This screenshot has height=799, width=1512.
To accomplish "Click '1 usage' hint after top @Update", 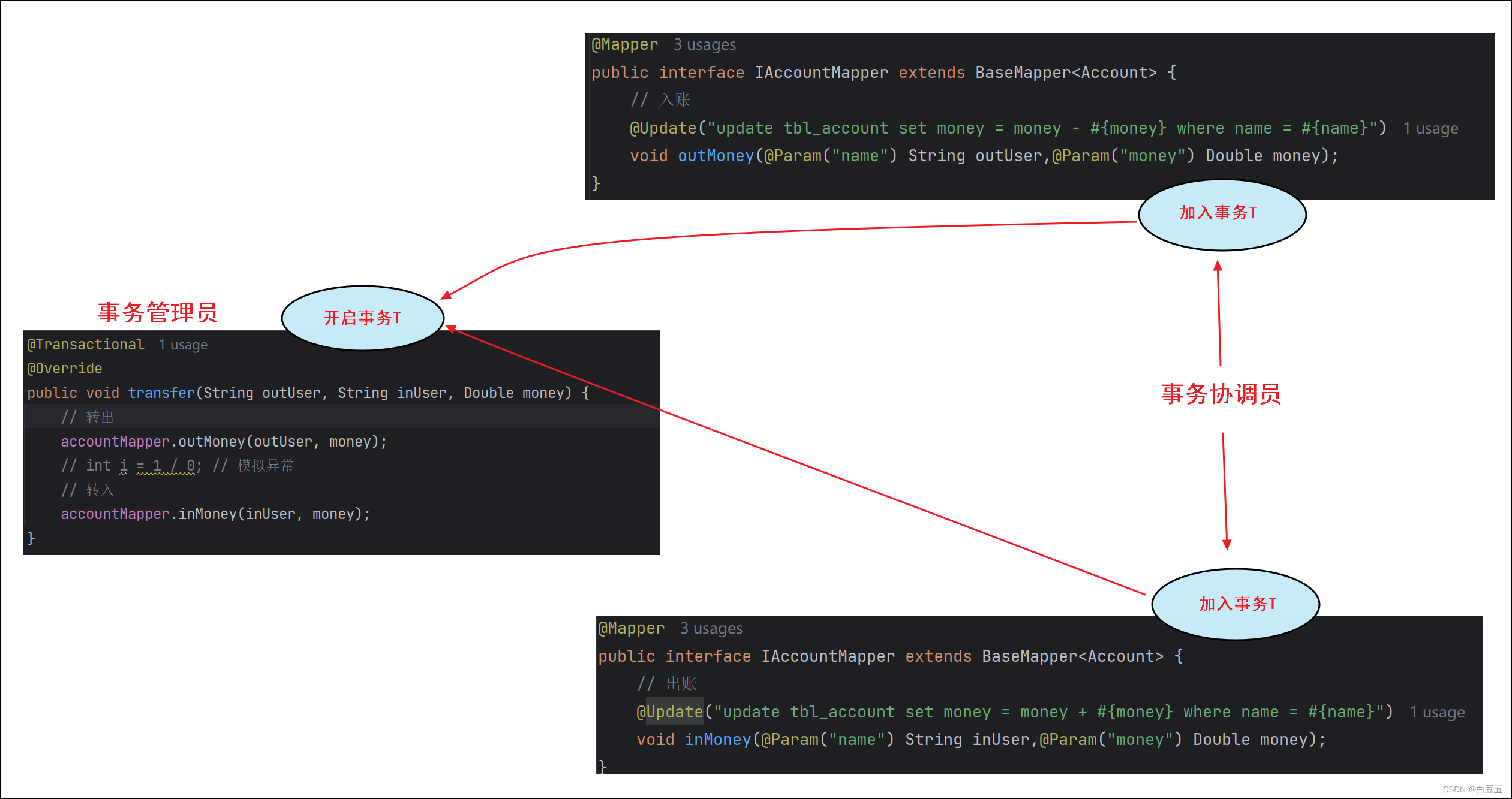I will pos(1430,129).
